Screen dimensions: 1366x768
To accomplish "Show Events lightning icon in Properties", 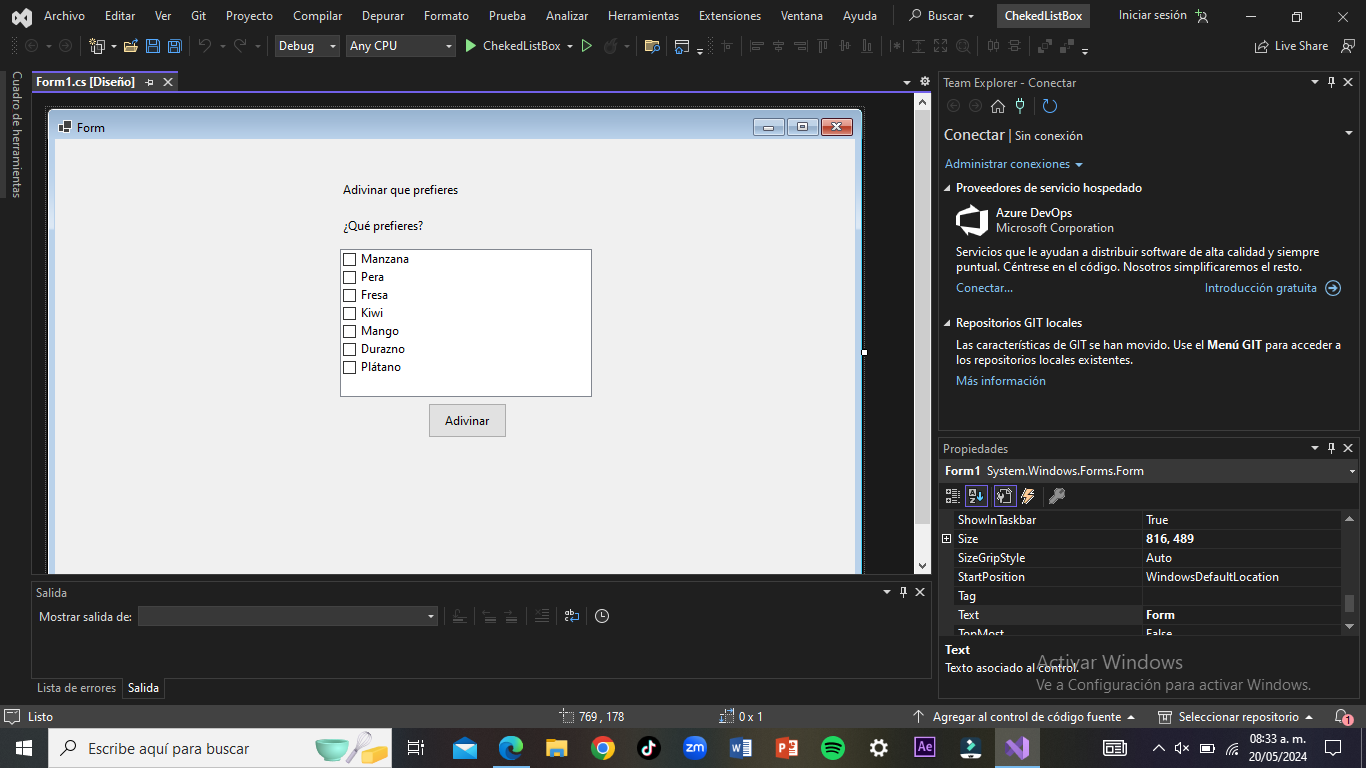I will (x=1028, y=496).
